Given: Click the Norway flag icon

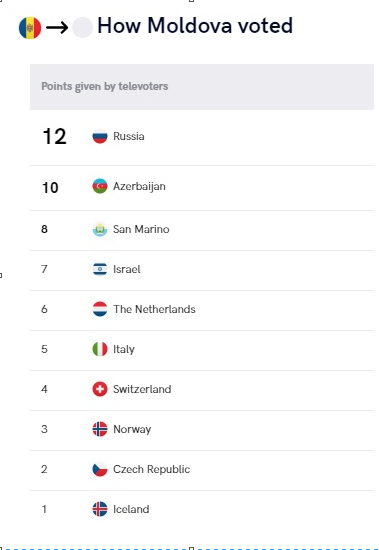Looking at the screenshot, I should point(100,429).
